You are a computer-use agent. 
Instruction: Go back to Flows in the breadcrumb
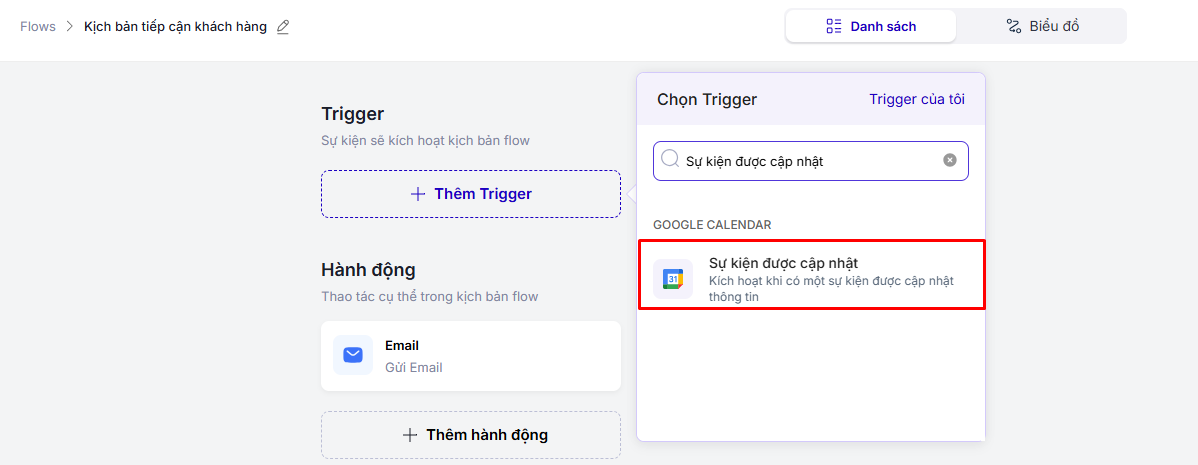38,27
